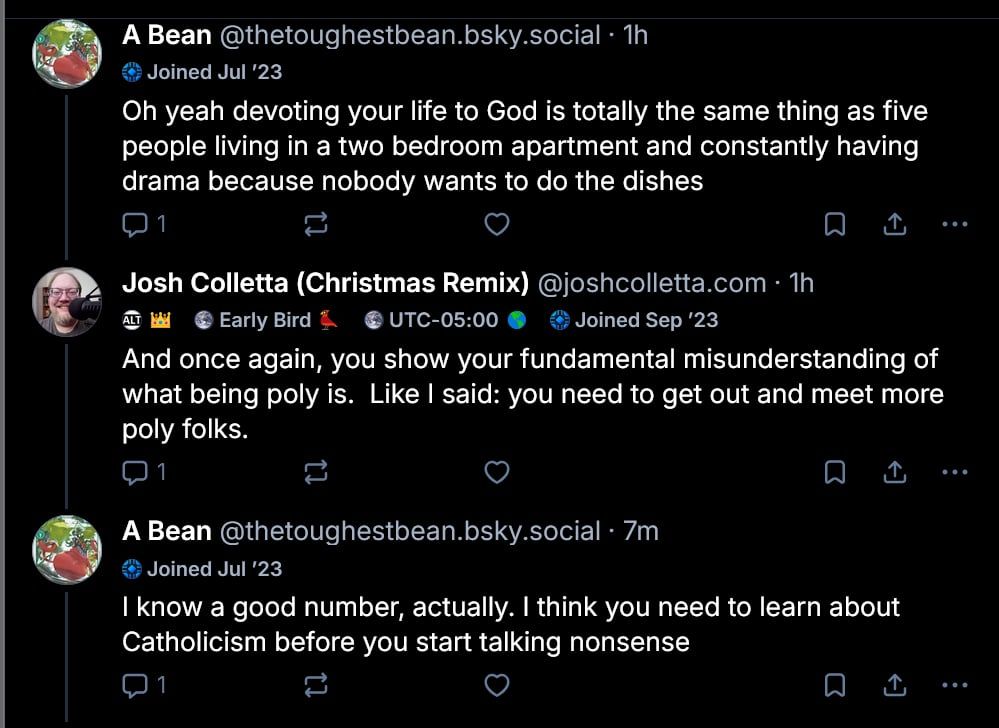Like Josh Colletta's reply
Screen dimensions: 999x728
[x=497, y=471]
